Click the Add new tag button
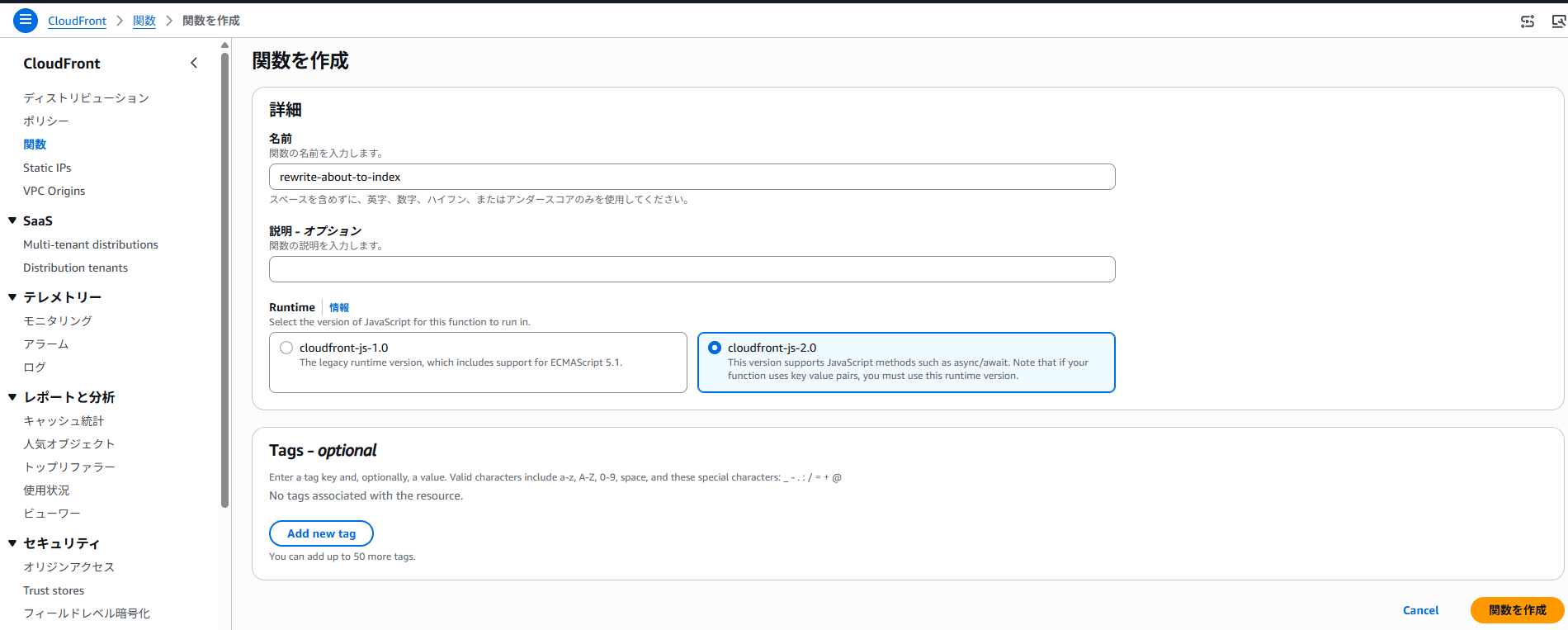Screen dimensions: 1568x630 point(321,533)
